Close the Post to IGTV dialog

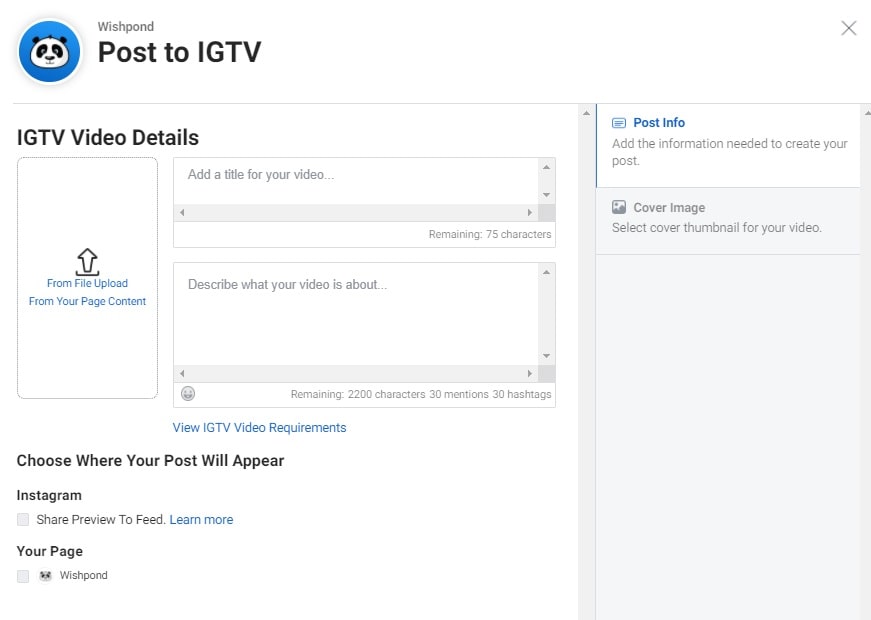pos(848,28)
